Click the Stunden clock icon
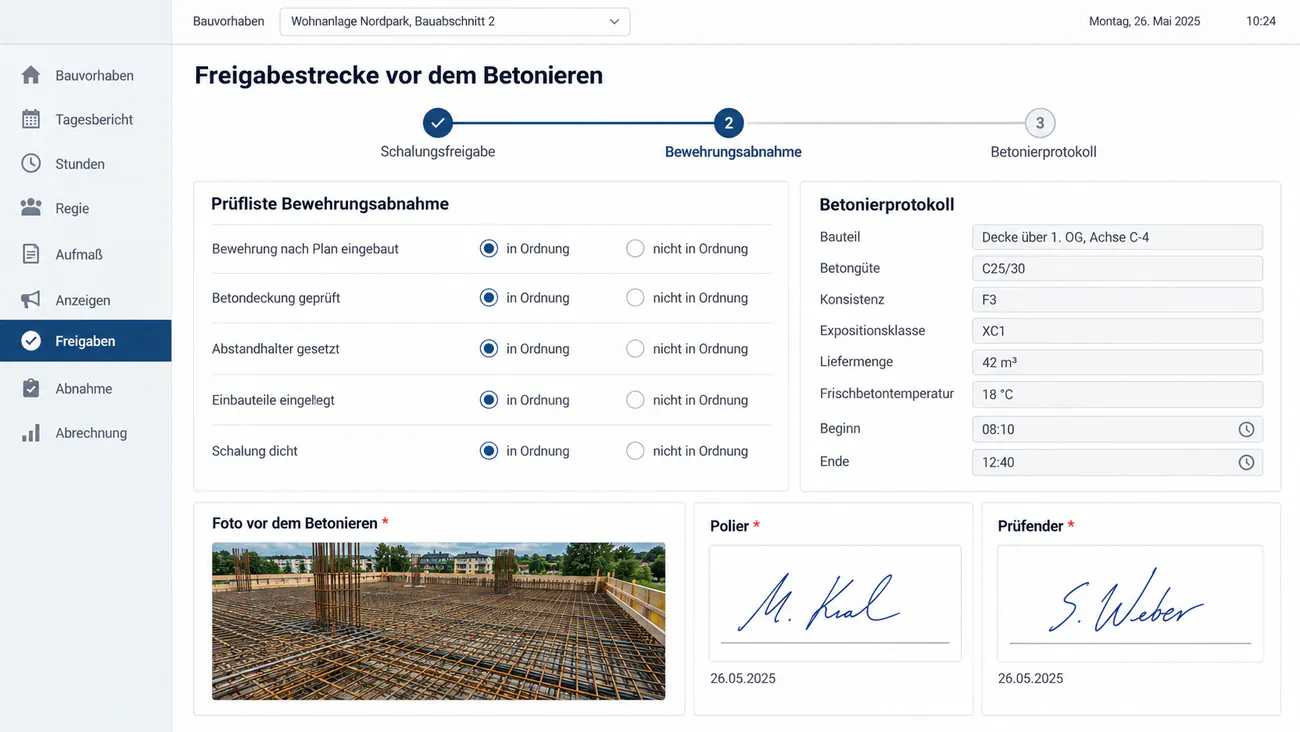The height and width of the screenshot is (732, 1300). coord(31,163)
